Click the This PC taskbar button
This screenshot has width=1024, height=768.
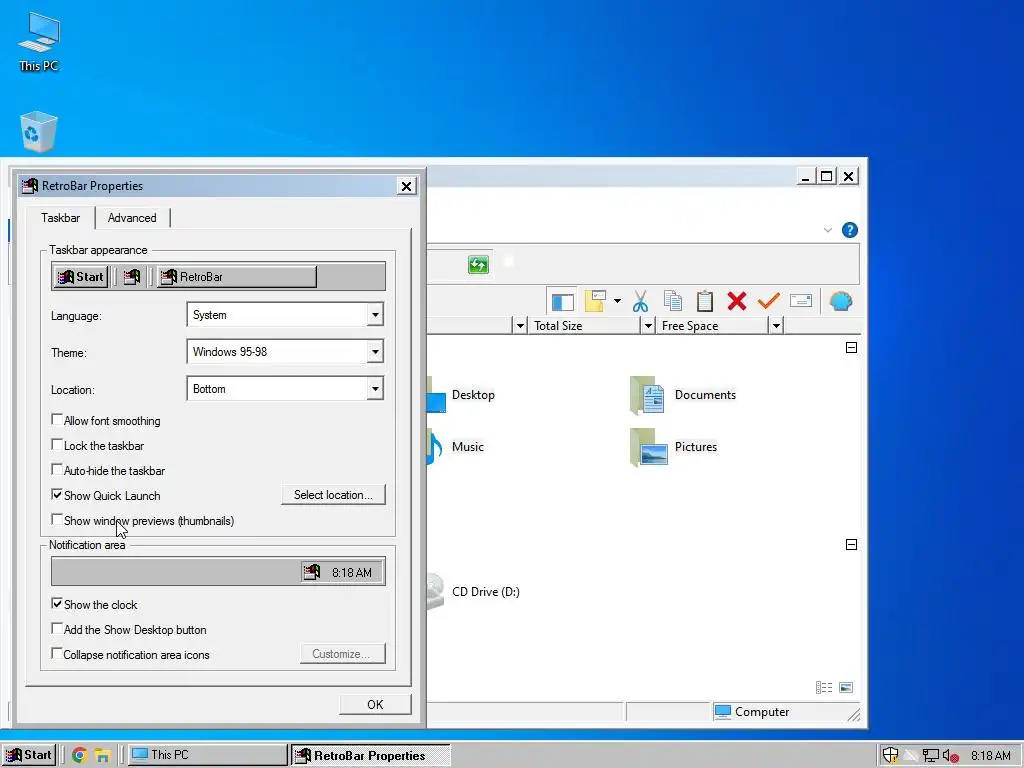click(x=207, y=755)
